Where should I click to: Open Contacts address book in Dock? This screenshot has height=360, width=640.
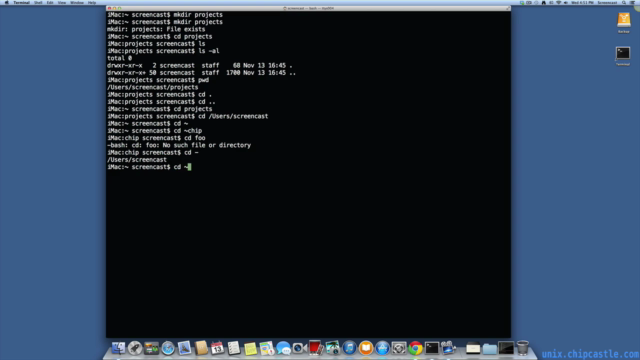pyautogui.click(x=201, y=348)
